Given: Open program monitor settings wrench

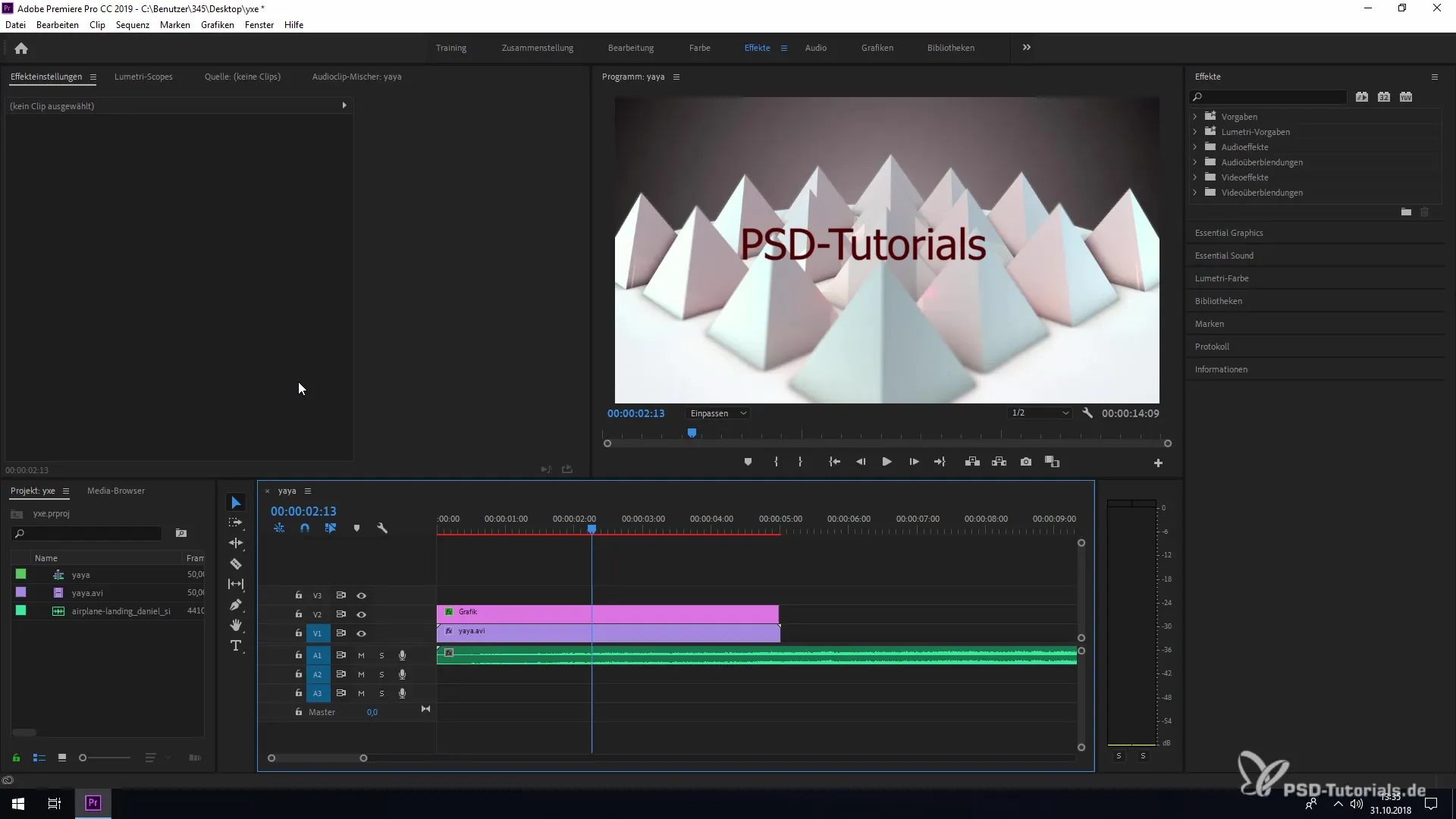Looking at the screenshot, I should pyautogui.click(x=1087, y=413).
